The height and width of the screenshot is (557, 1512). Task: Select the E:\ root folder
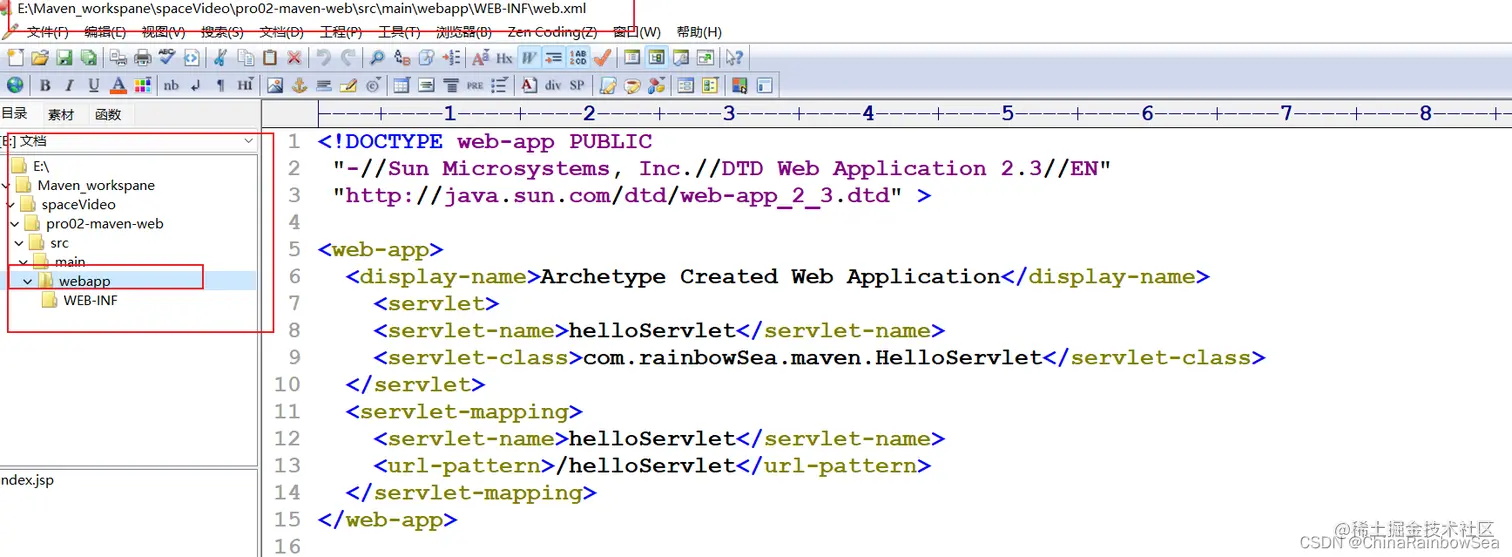click(x=40, y=166)
